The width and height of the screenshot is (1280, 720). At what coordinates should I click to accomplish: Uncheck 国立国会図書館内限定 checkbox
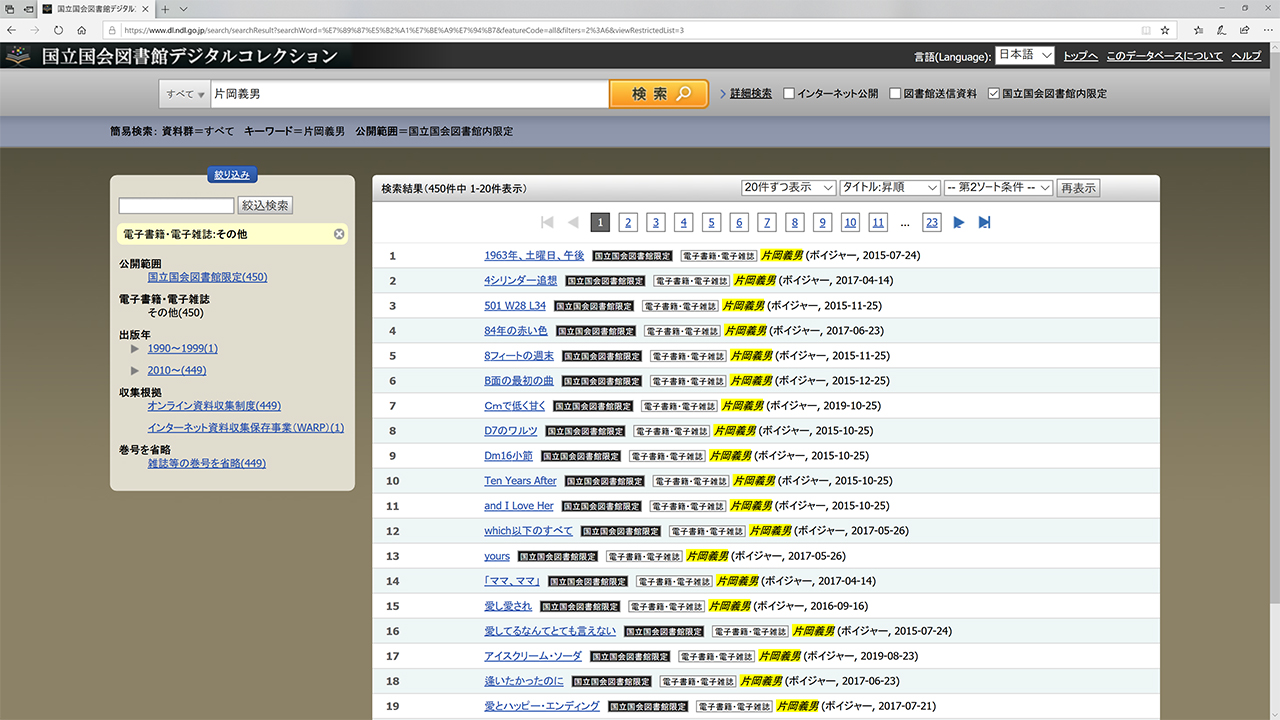(x=993, y=94)
